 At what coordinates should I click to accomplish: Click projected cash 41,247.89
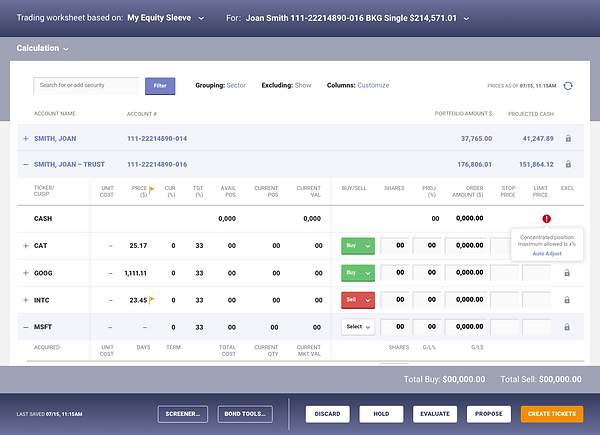click(538, 138)
